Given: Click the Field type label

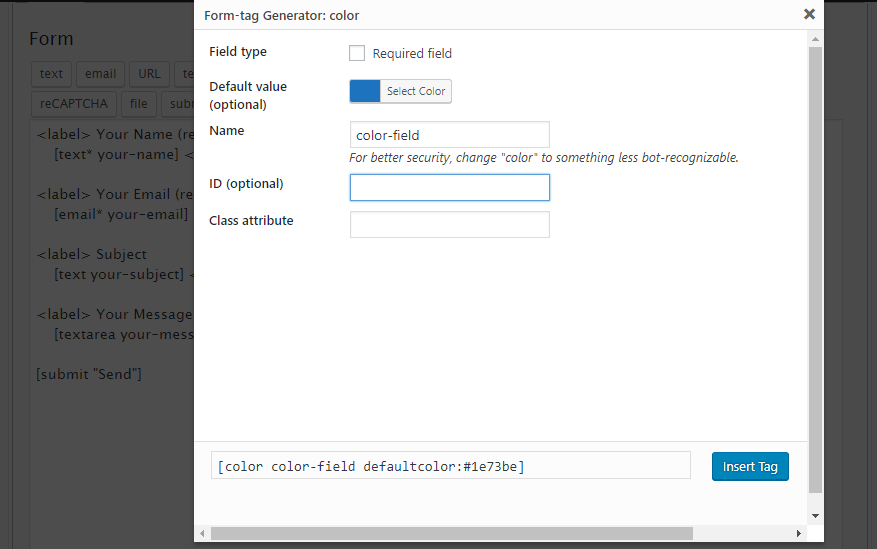Looking at the screenshot, I should pos(238,51).
